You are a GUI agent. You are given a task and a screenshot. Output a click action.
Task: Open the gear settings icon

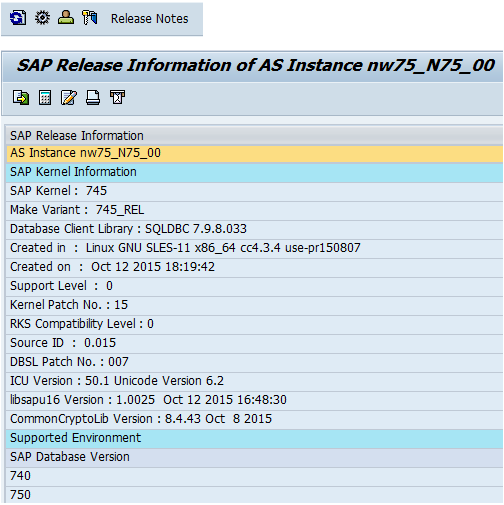point(42,18)
